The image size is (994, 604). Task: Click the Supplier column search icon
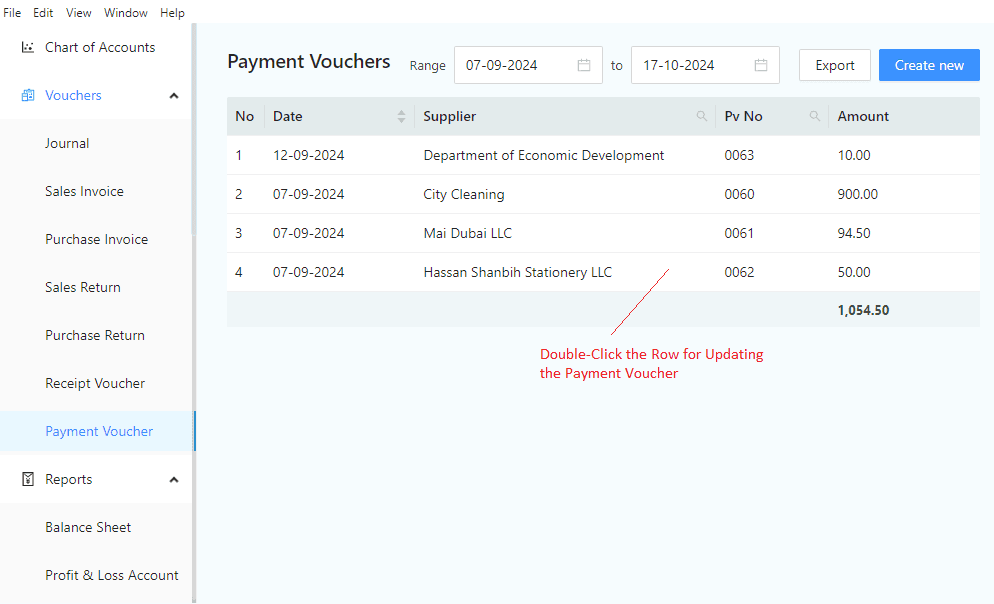tap(701, 116)
